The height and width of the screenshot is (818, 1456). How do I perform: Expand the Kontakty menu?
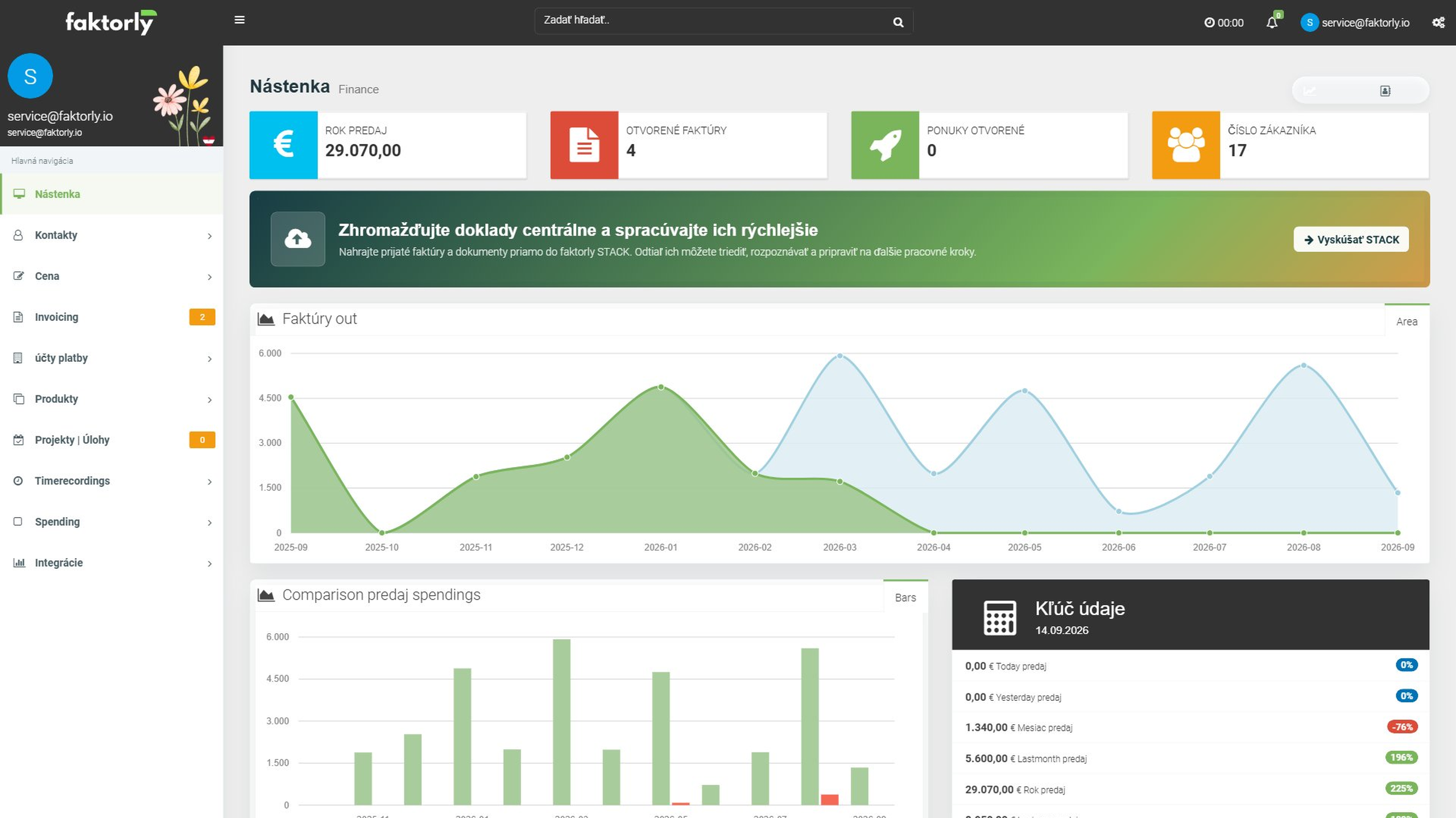(111, 235)
